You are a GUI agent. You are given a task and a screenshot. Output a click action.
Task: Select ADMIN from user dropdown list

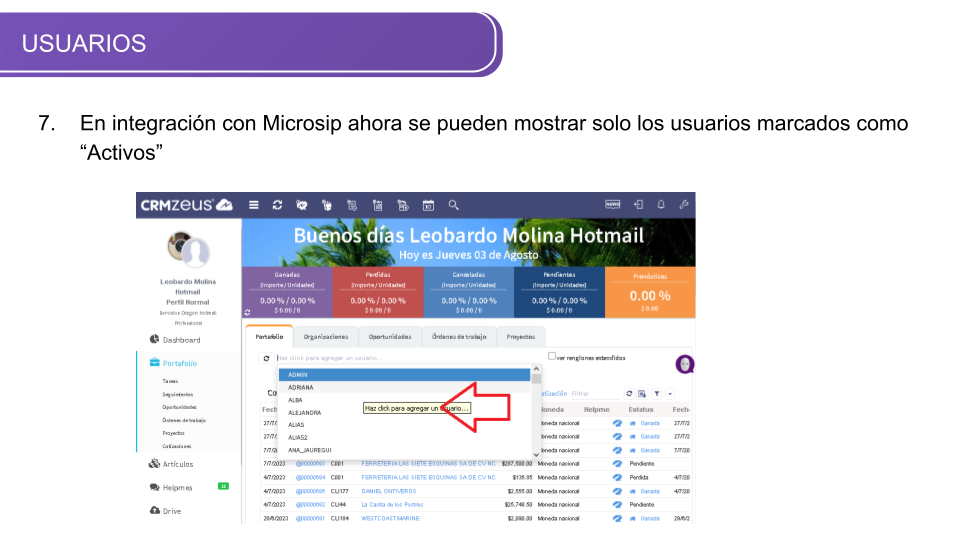tap(405, 375)
